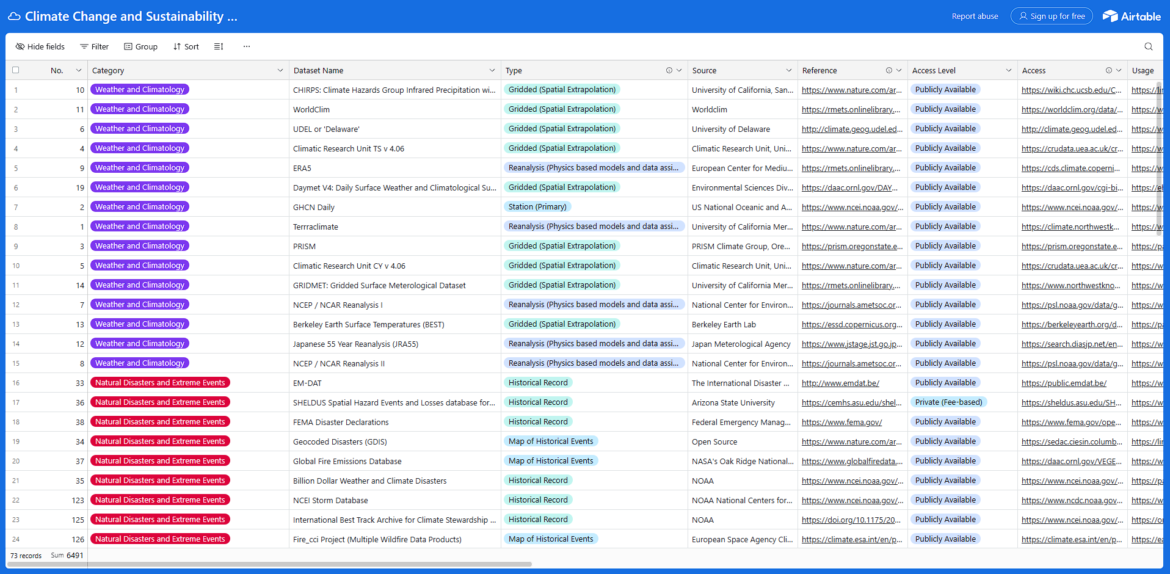Click the Airtable logo
1170x574 pixels.
[1132, 16]
